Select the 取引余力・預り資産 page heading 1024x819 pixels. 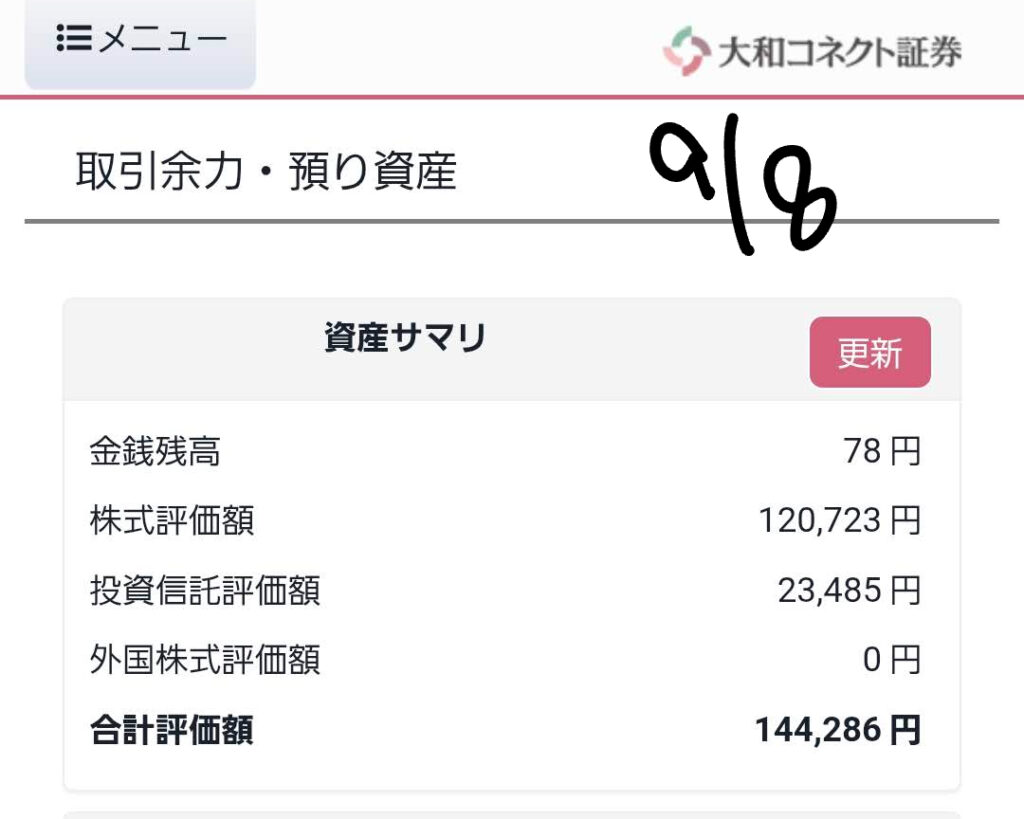(266, 172)
